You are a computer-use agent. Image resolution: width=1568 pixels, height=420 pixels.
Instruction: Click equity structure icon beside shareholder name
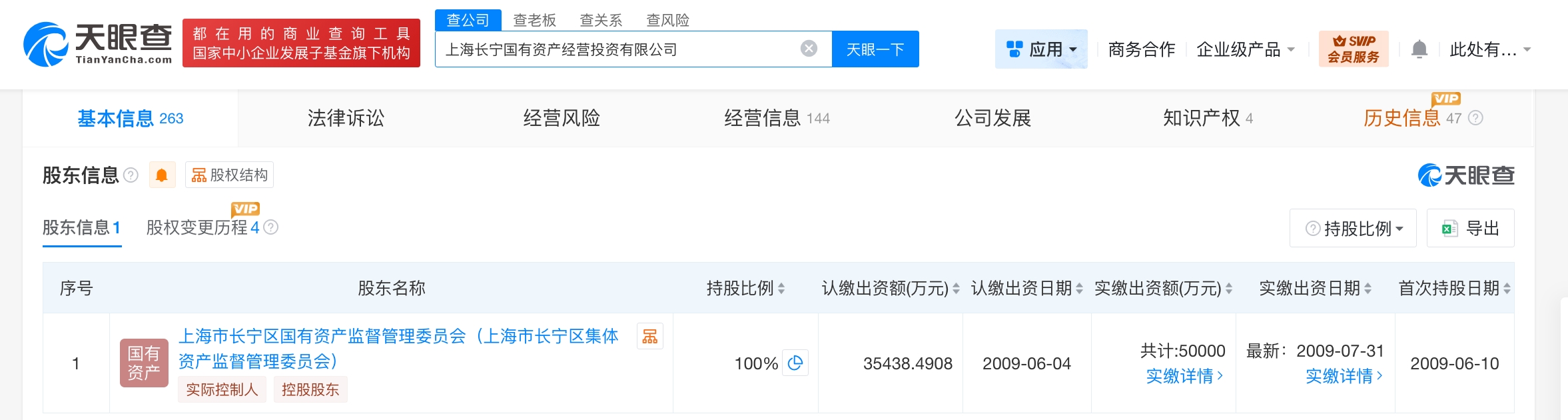click(649, 337)
